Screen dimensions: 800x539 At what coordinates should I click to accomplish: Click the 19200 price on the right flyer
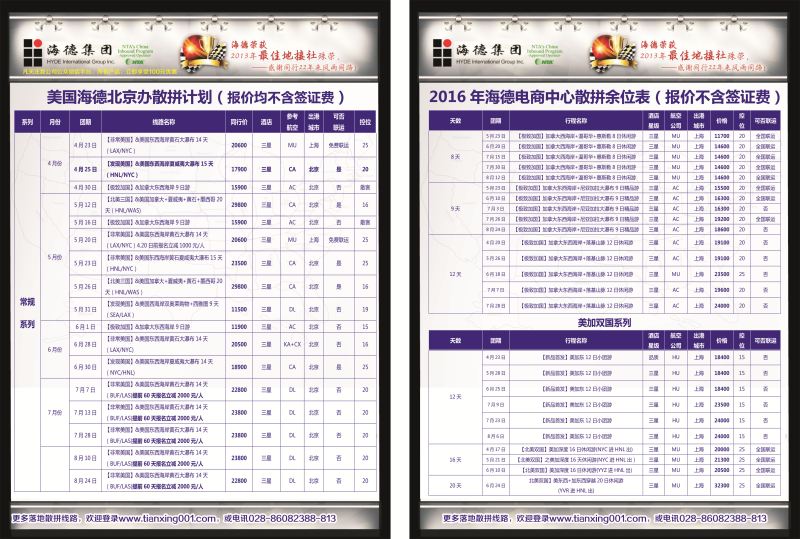(x=721, y=219)
